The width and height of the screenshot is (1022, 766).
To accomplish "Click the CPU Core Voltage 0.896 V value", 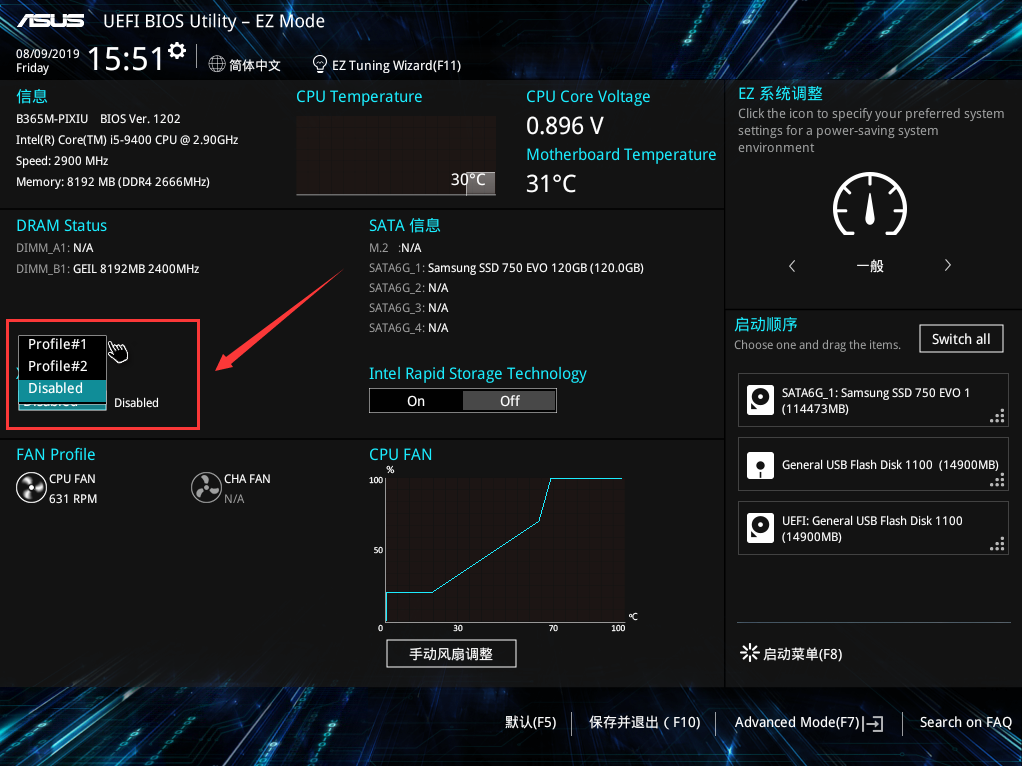I will (x=564, y=126).
